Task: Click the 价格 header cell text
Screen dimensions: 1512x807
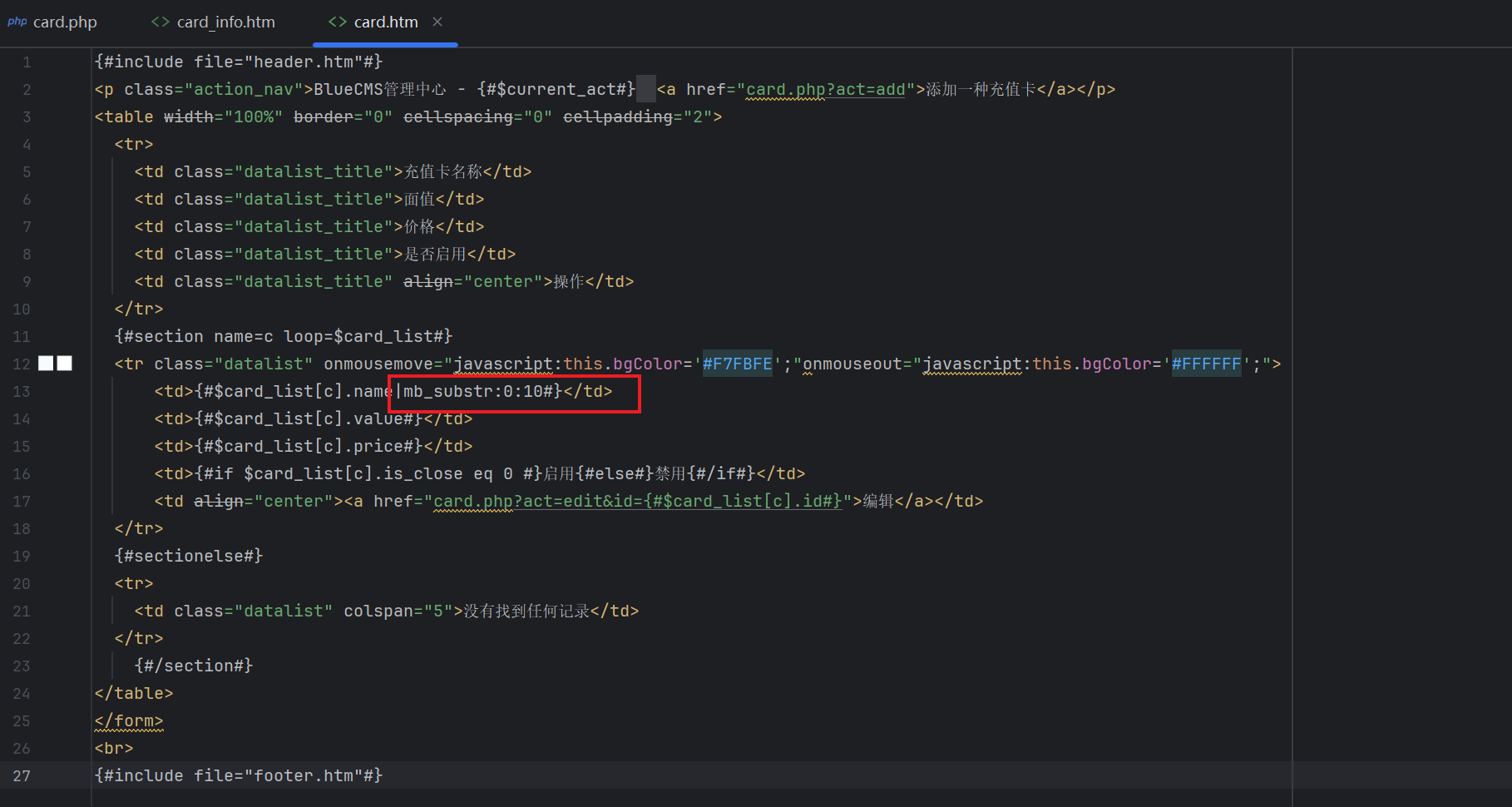Action: pyautogui.click(x=420, y=226)
